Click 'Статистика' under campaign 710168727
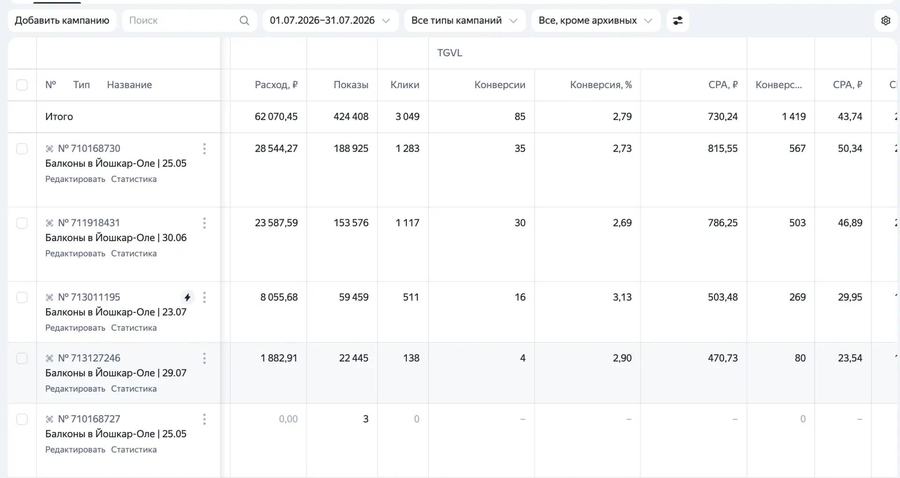The image size is (900, 478). [x=134, y=450]
